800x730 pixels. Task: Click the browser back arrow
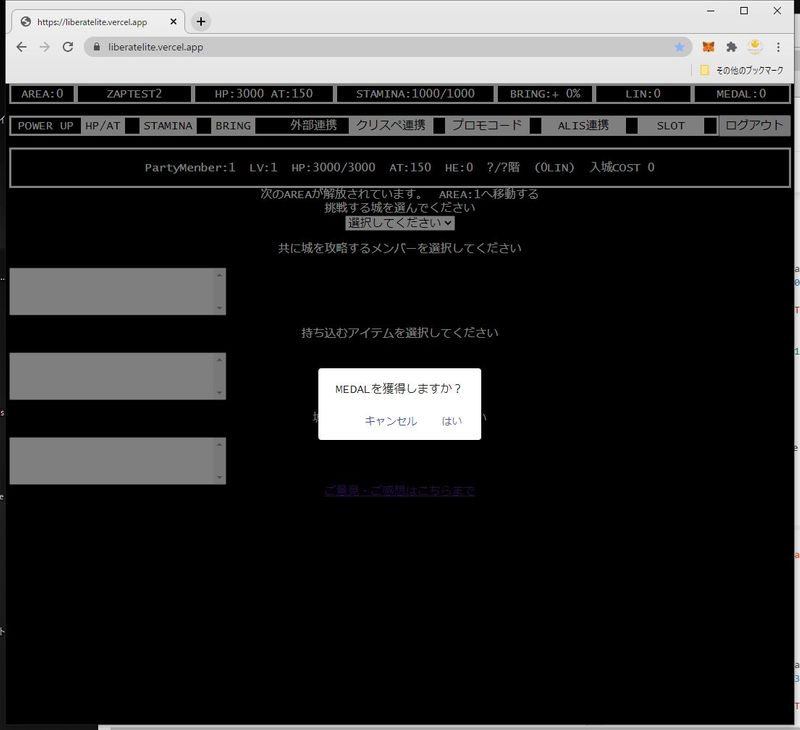point(22,47)
